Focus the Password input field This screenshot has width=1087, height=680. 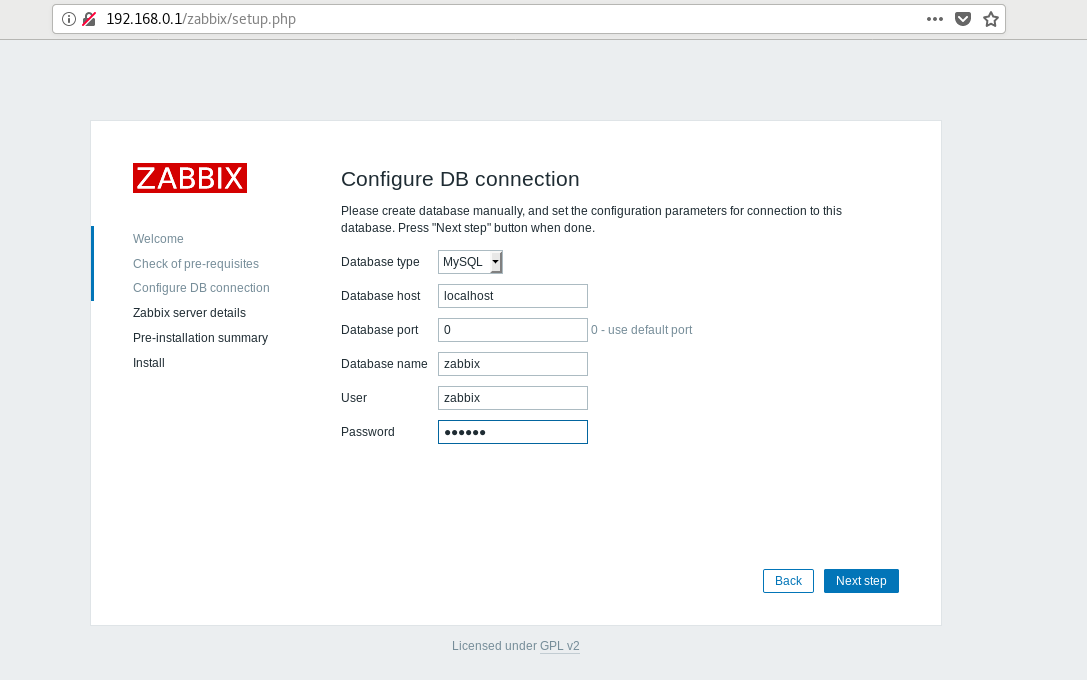[513, 432]
